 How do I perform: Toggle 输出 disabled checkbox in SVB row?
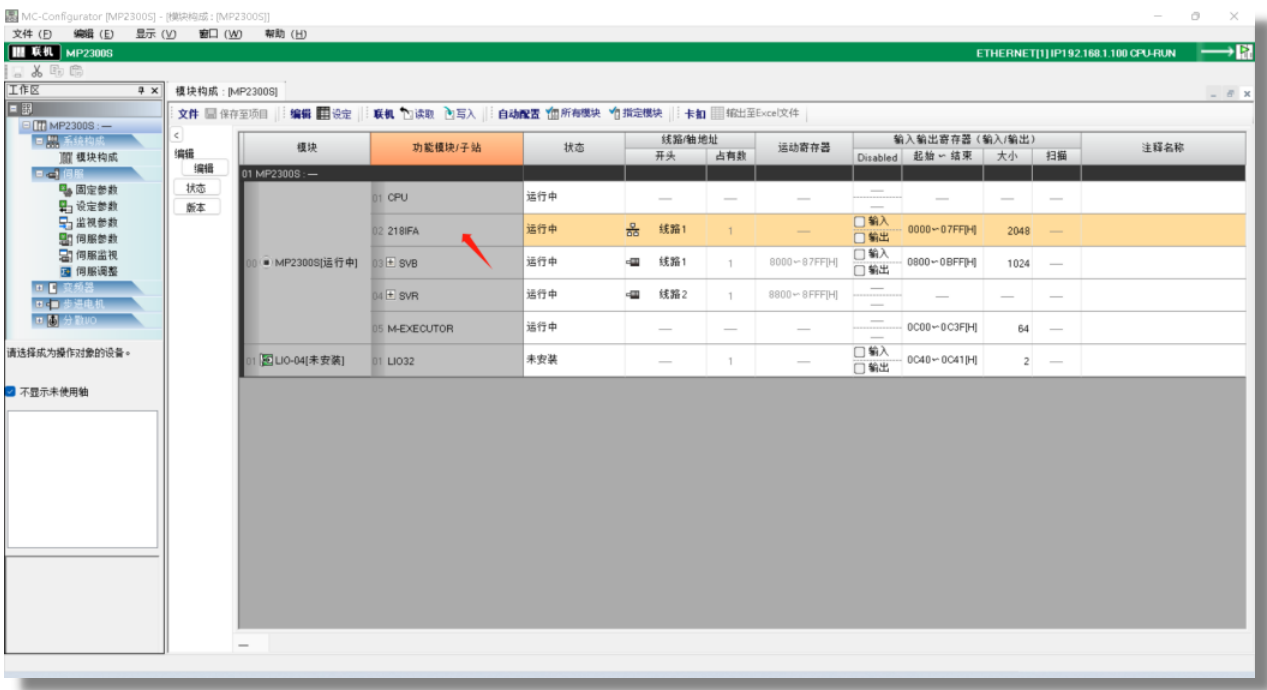[859, 270]
